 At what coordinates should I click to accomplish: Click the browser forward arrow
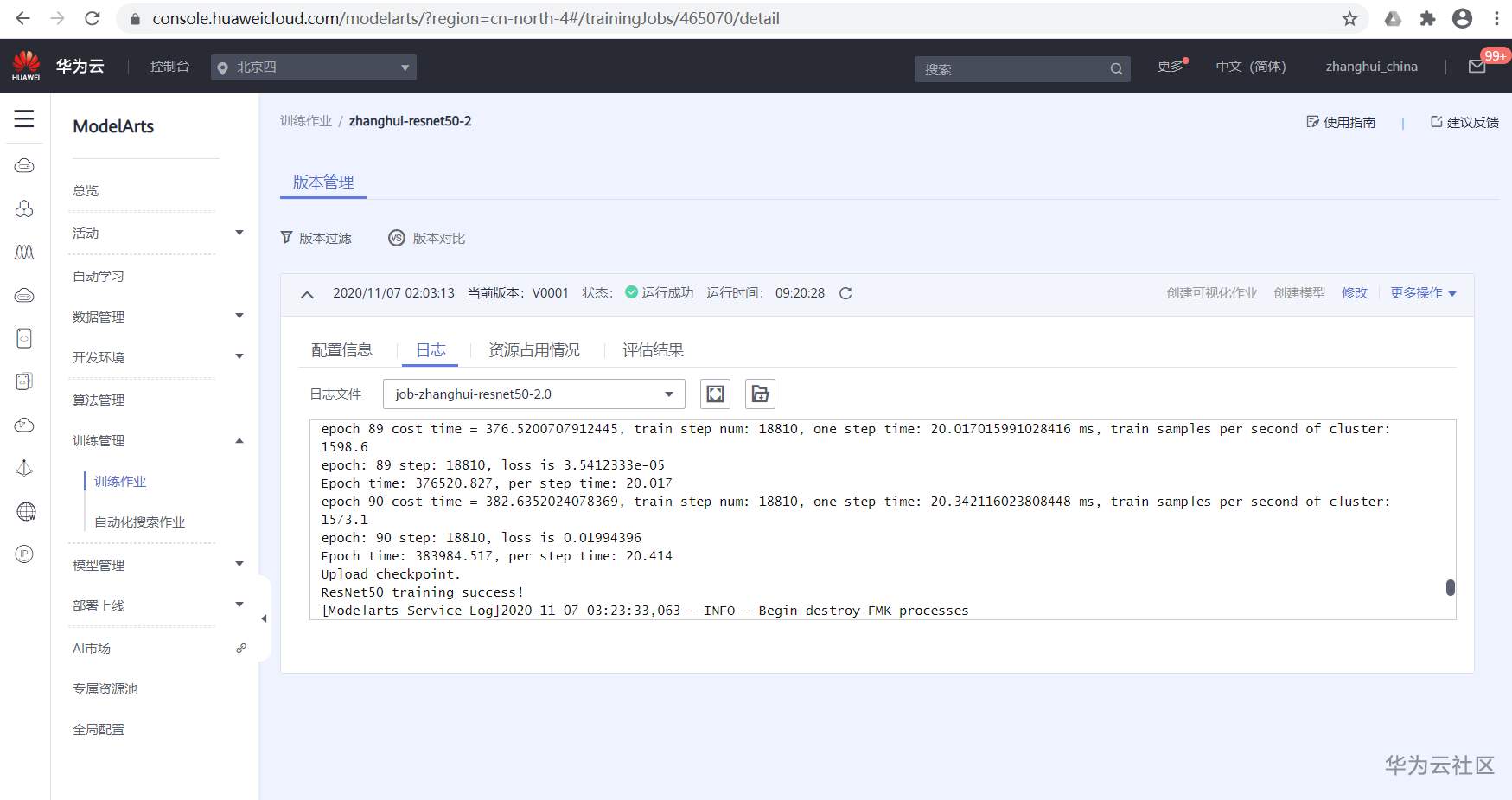click(58, 18)
